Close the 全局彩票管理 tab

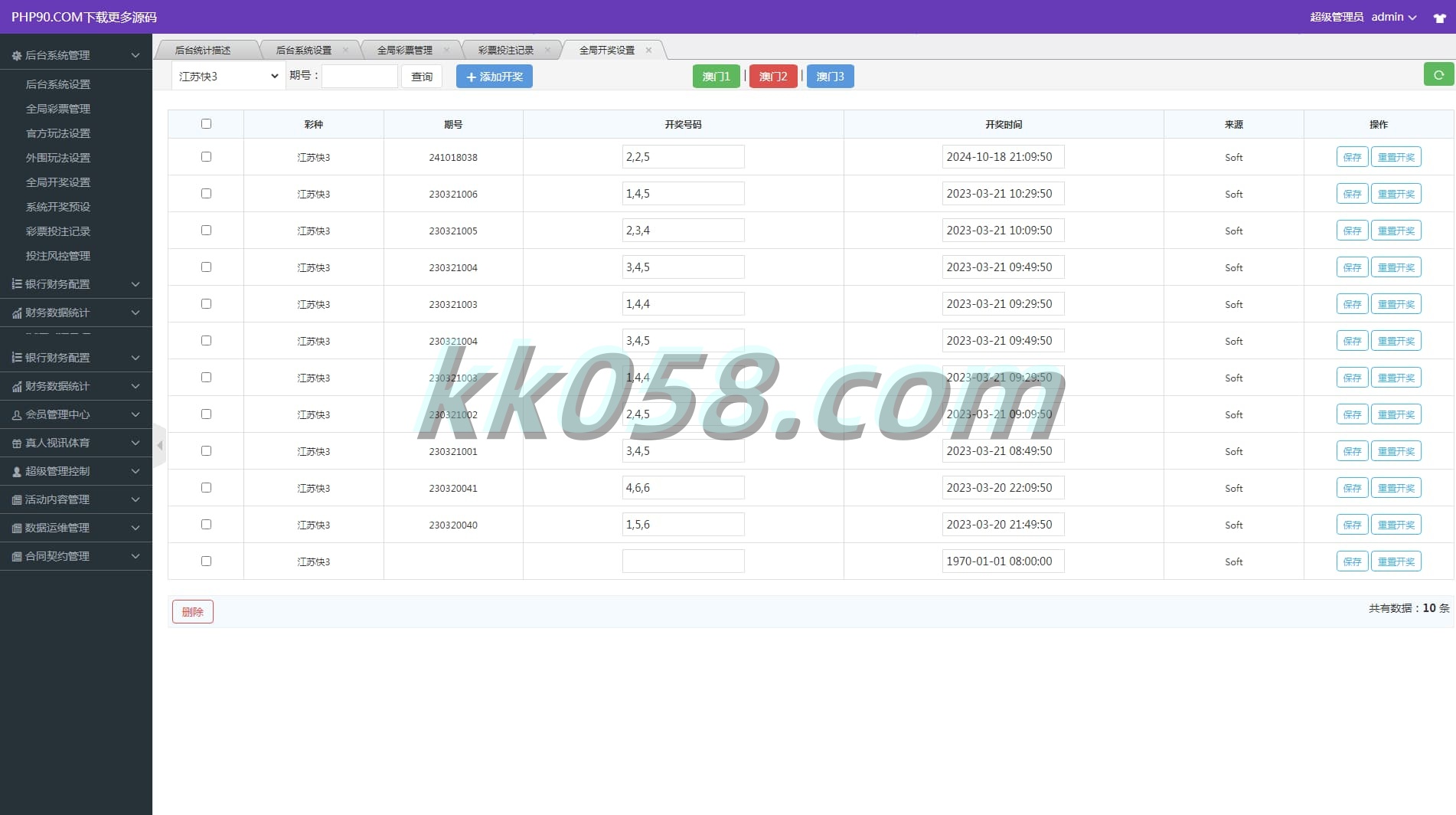pyautogui.click(x=446, y=50)
